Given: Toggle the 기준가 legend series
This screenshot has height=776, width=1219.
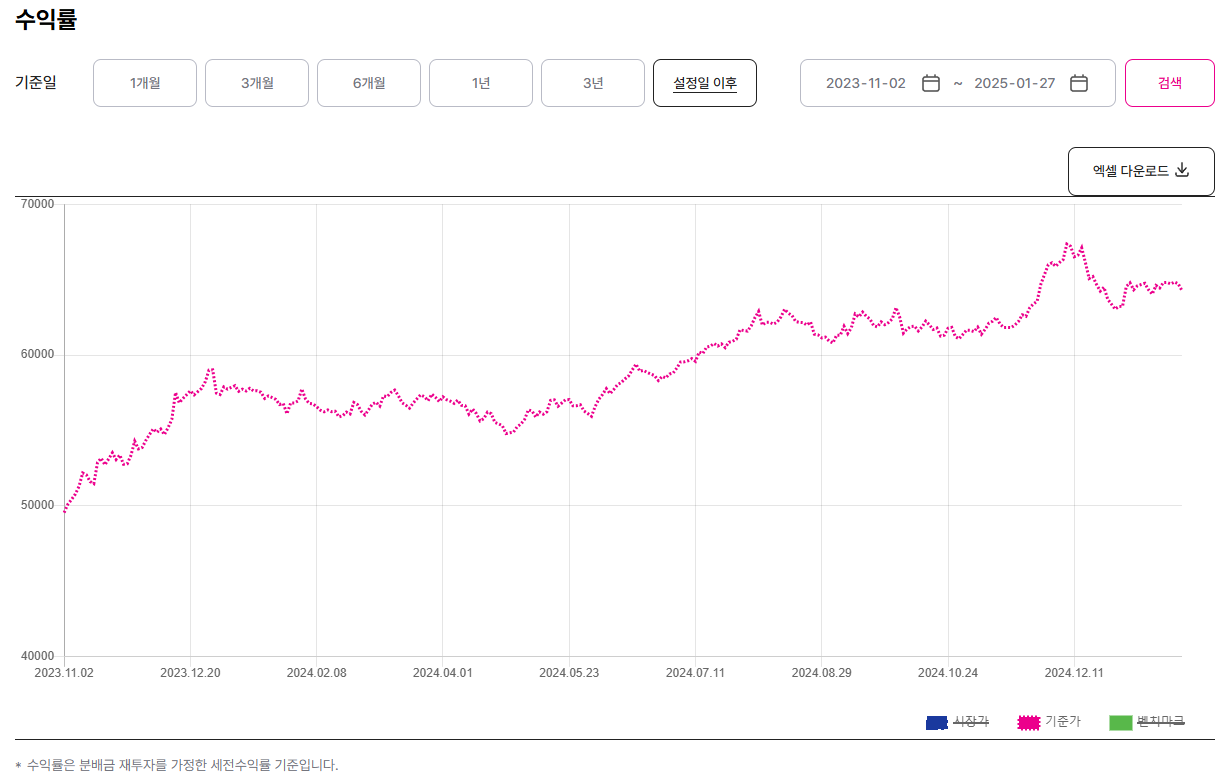Looking at the screenshot, I should coord(1048,722).
